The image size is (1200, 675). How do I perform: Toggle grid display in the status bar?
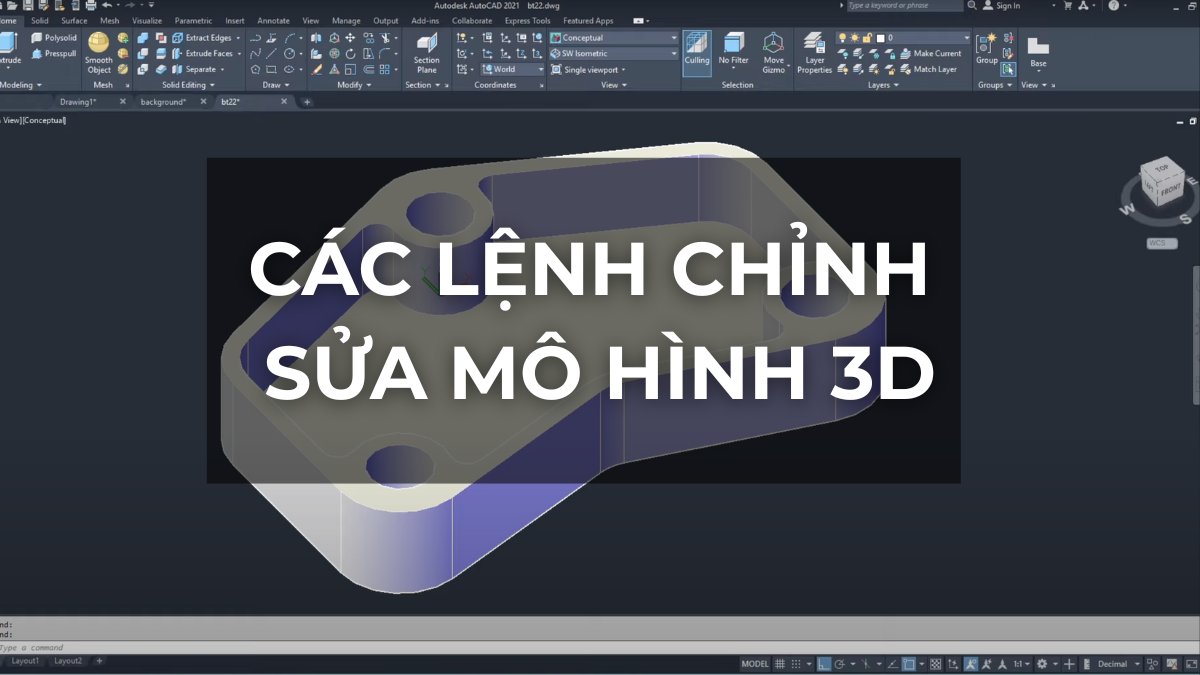point(779,662)
